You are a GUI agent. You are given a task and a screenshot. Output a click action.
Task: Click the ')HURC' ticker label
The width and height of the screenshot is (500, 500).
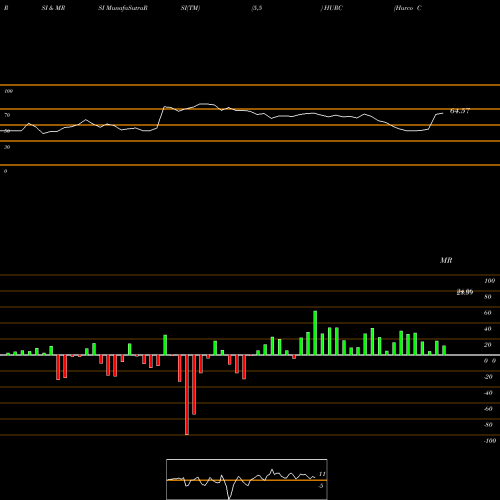tap(332, 8)
